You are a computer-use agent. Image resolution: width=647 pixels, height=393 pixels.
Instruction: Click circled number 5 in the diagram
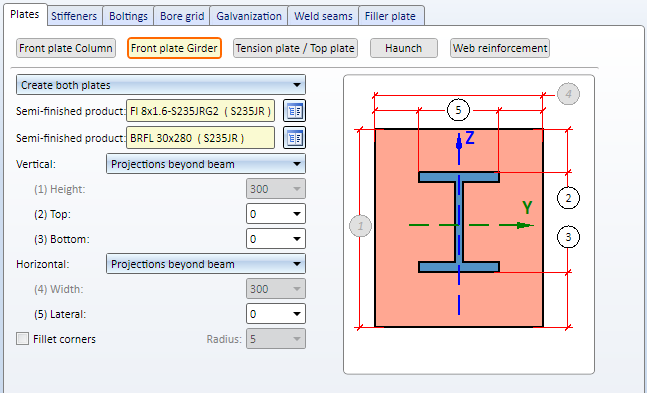pos(458,110)
